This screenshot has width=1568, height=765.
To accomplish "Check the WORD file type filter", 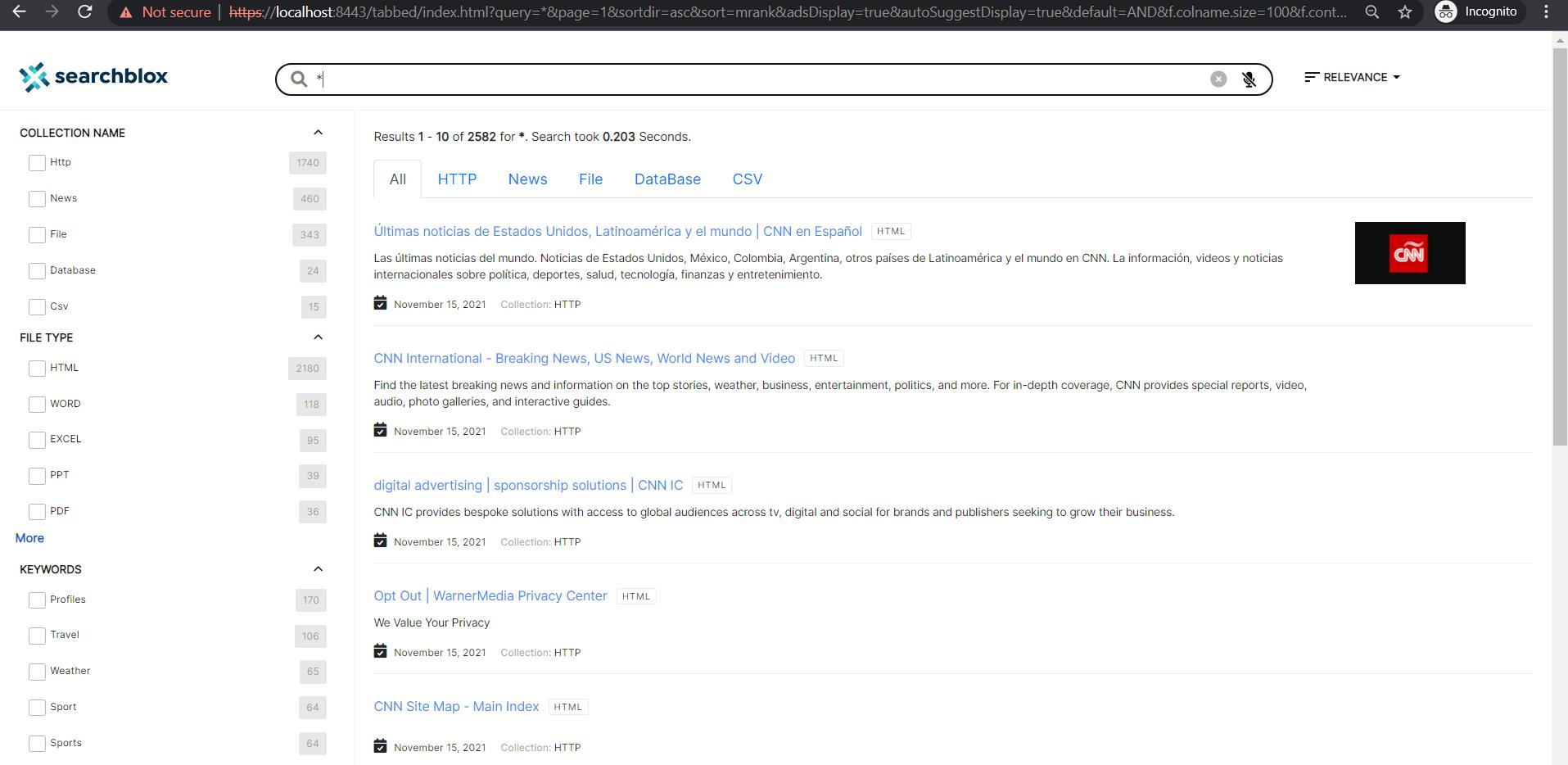I will click(x=37, y=405).
